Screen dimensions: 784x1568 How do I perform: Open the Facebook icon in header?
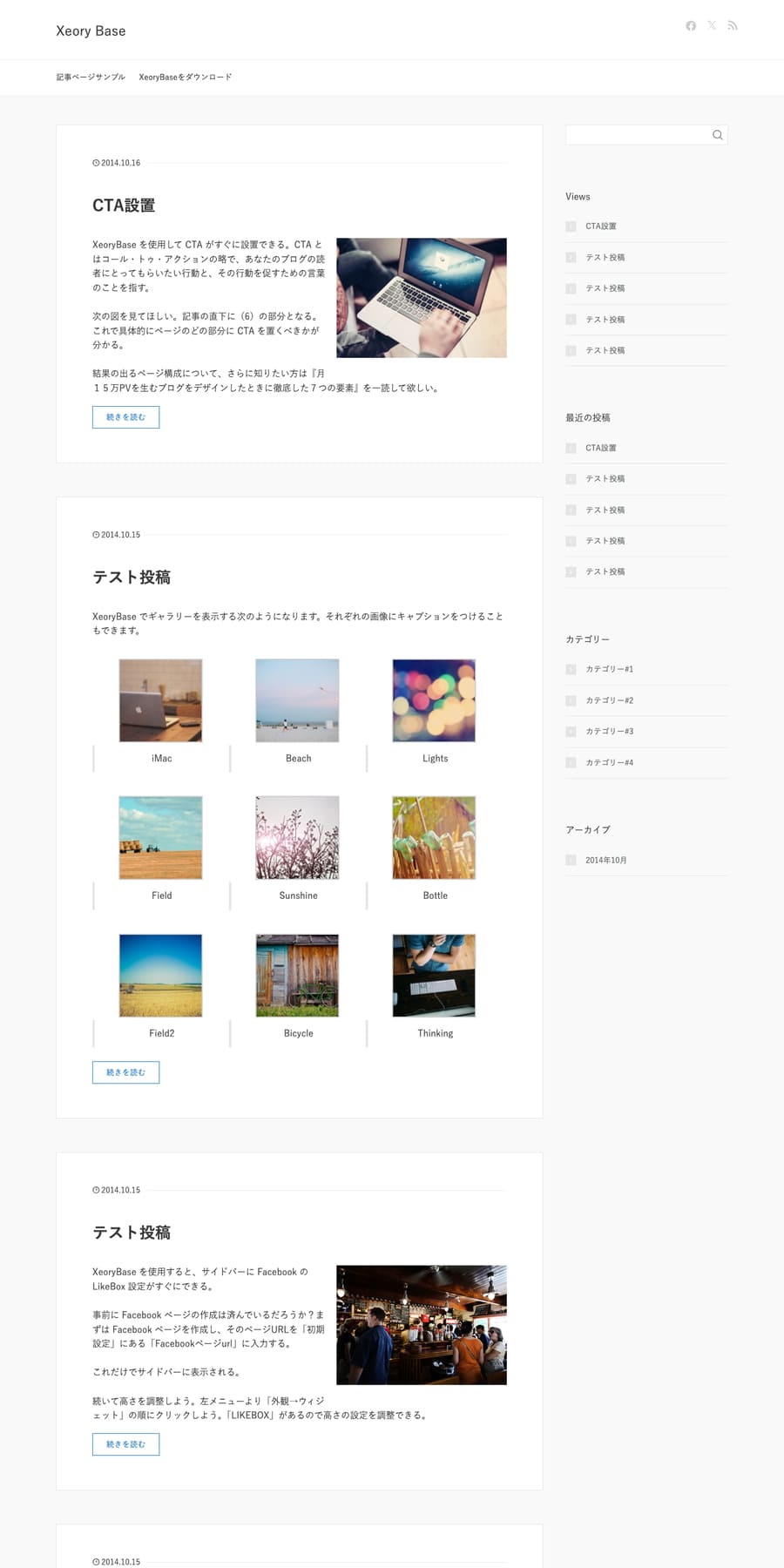[691, 26]
